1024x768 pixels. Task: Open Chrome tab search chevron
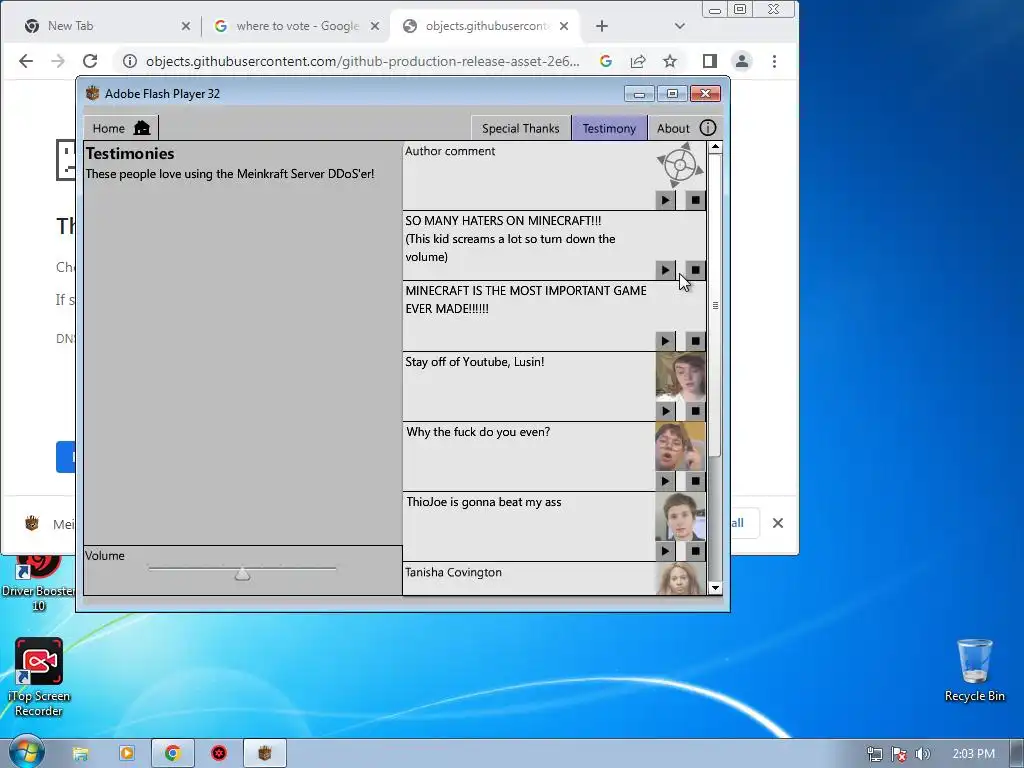click(x=679, y=26)
